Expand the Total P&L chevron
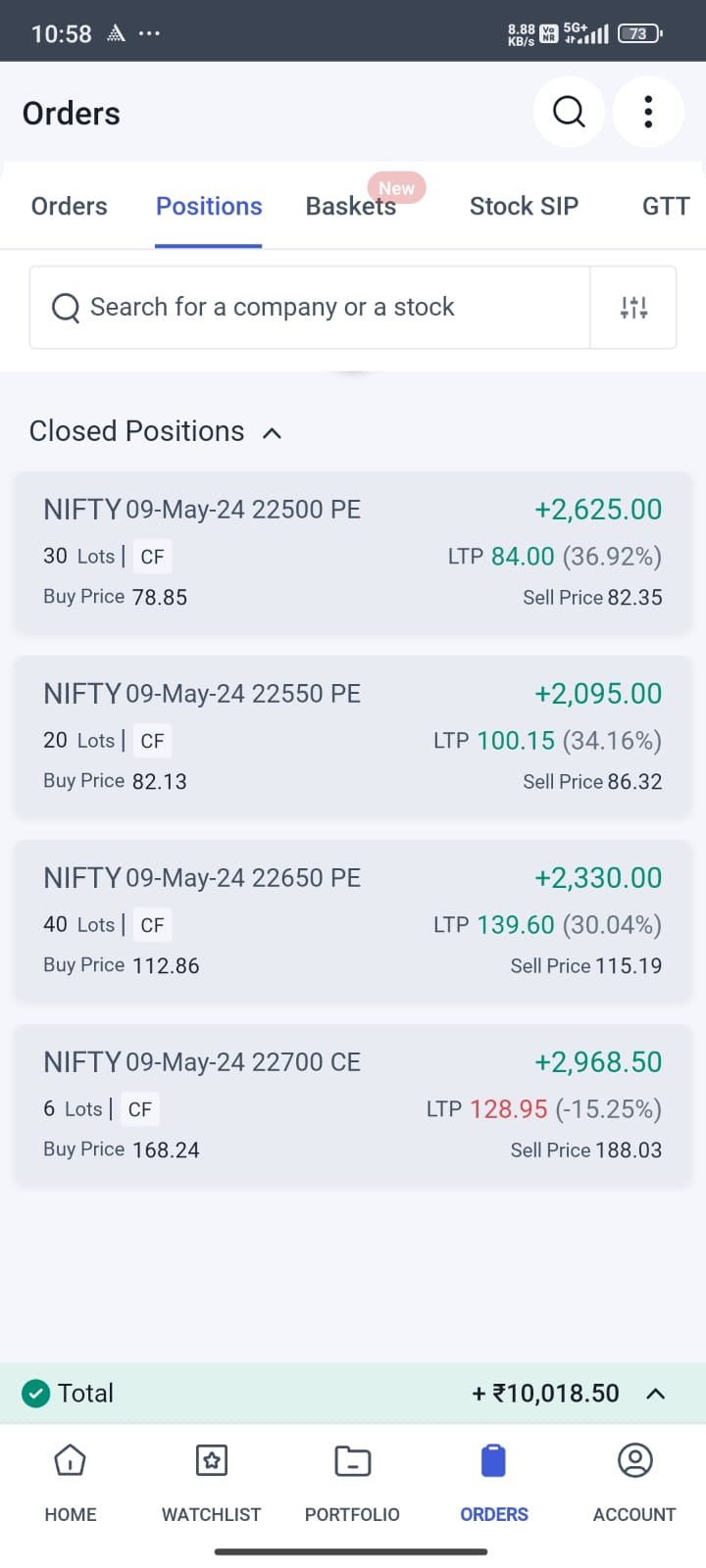The height and width of the screenshot is (1568, 706). 656,1393
